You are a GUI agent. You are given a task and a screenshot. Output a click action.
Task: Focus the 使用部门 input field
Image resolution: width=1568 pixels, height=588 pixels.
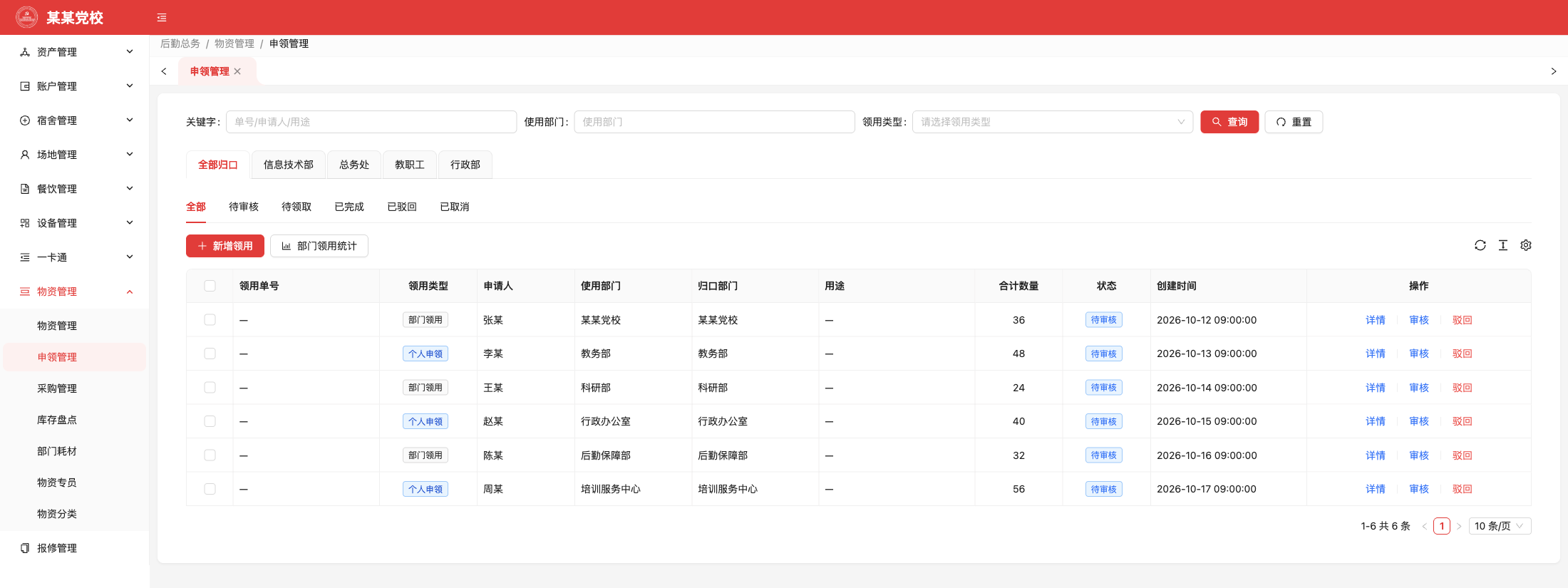714,122
